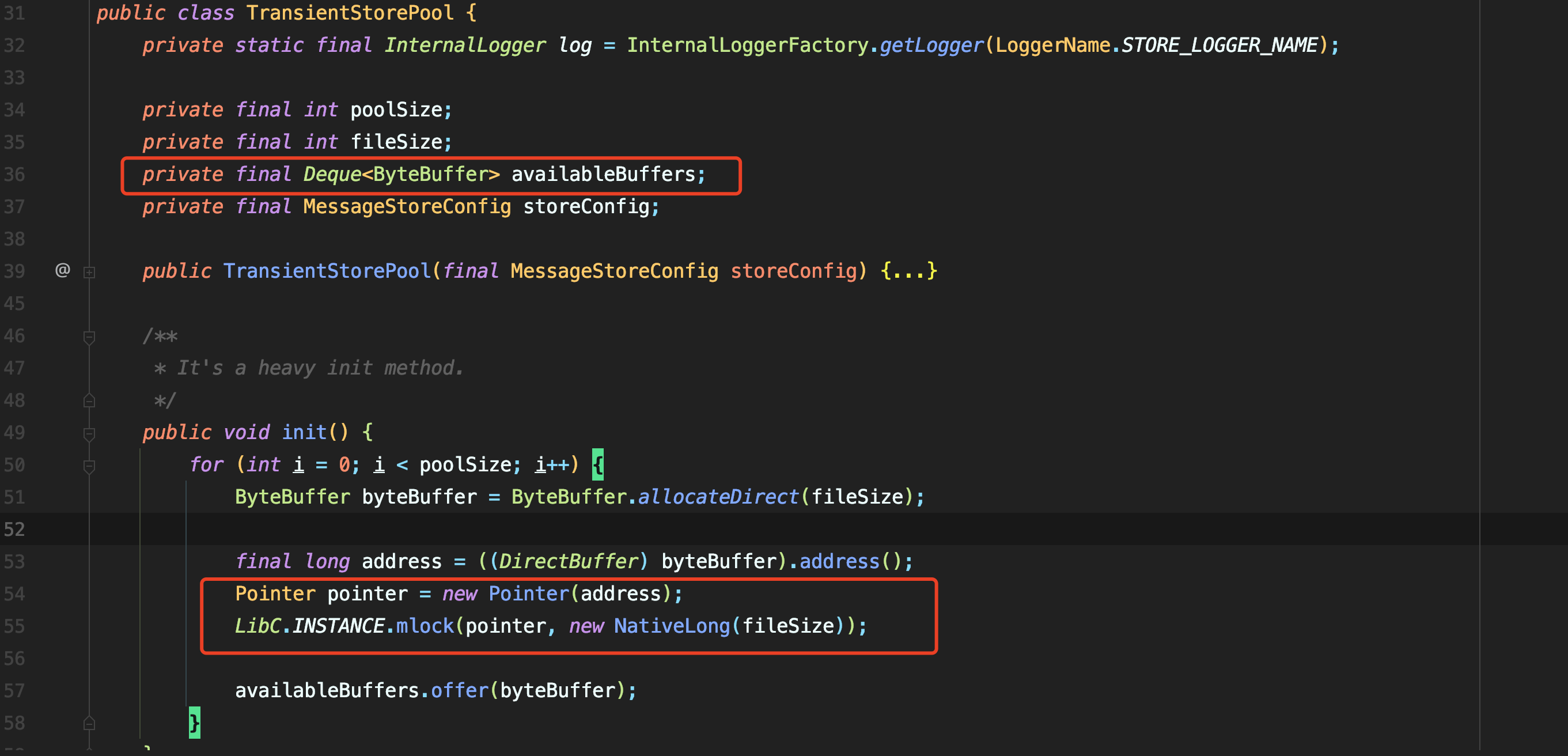Click the mlock method call

[425, 626]
